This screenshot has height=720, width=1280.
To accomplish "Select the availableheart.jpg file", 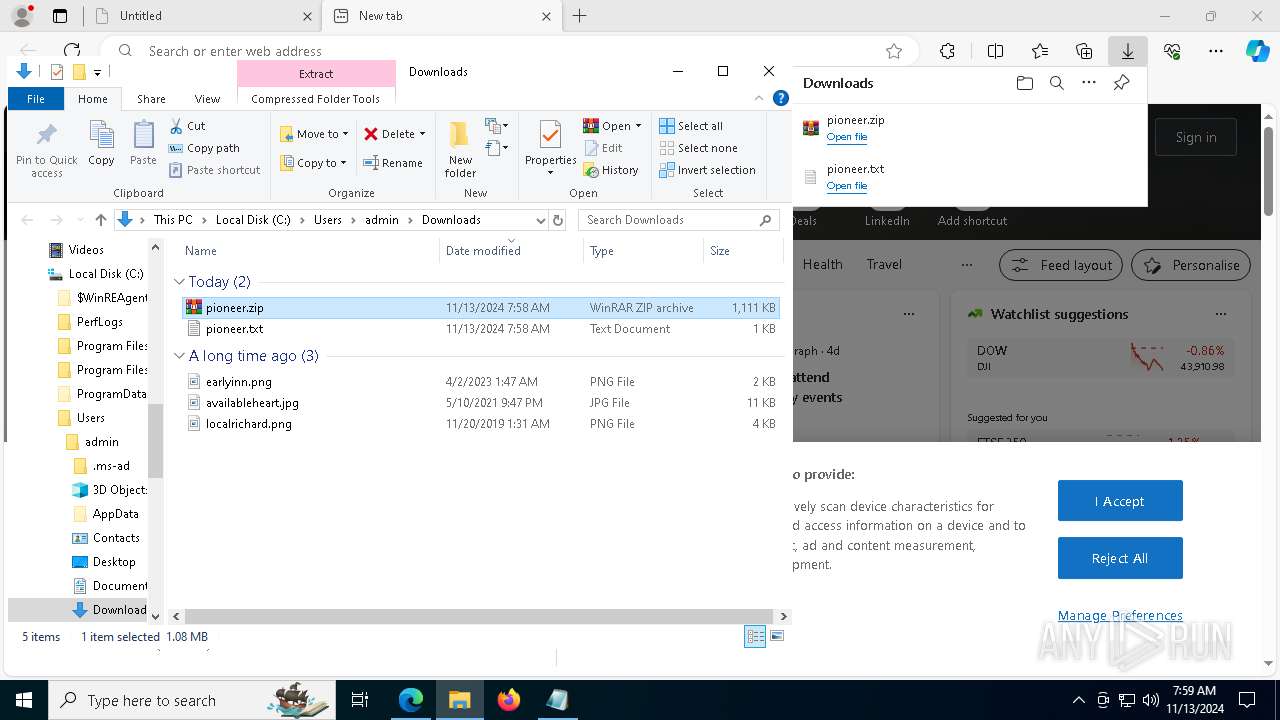I will (x=480, y=403).
